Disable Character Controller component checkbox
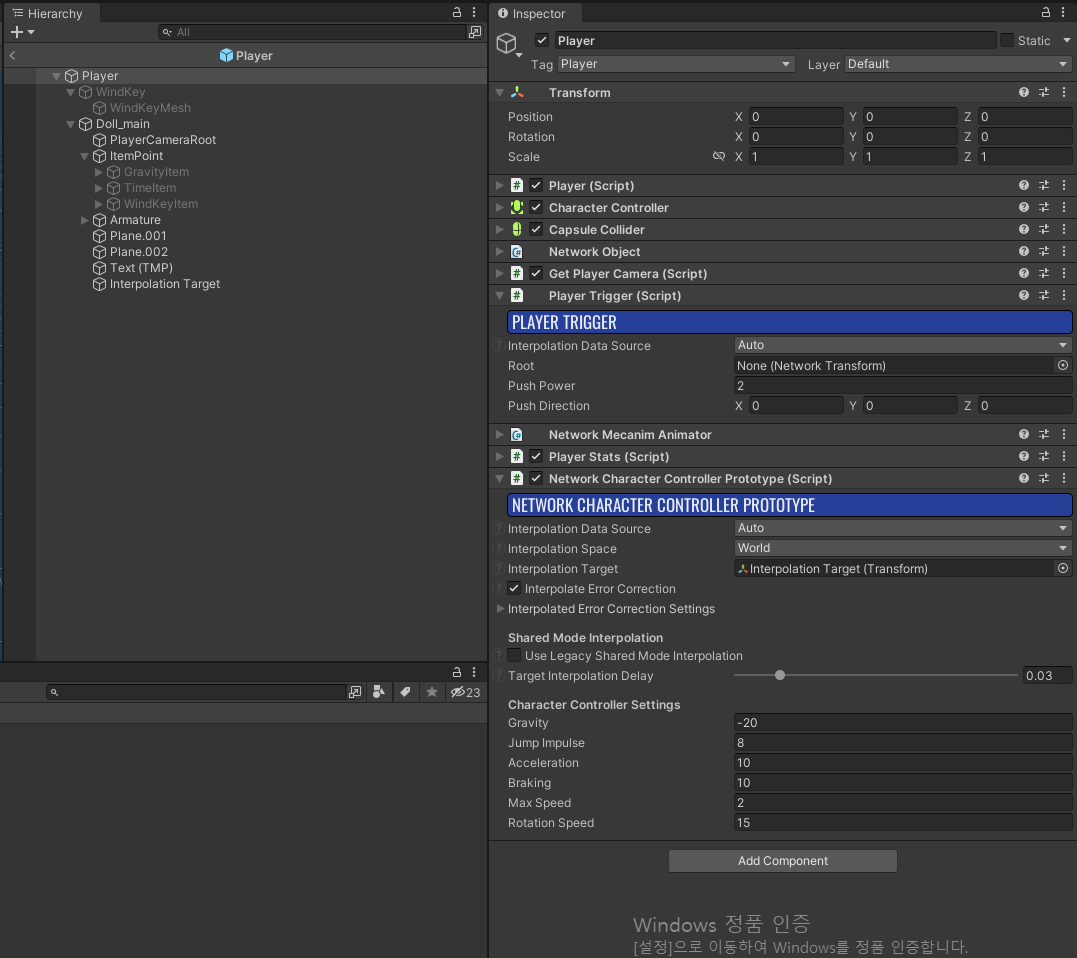Screen dimensions: 1077x958 (536, 207)
